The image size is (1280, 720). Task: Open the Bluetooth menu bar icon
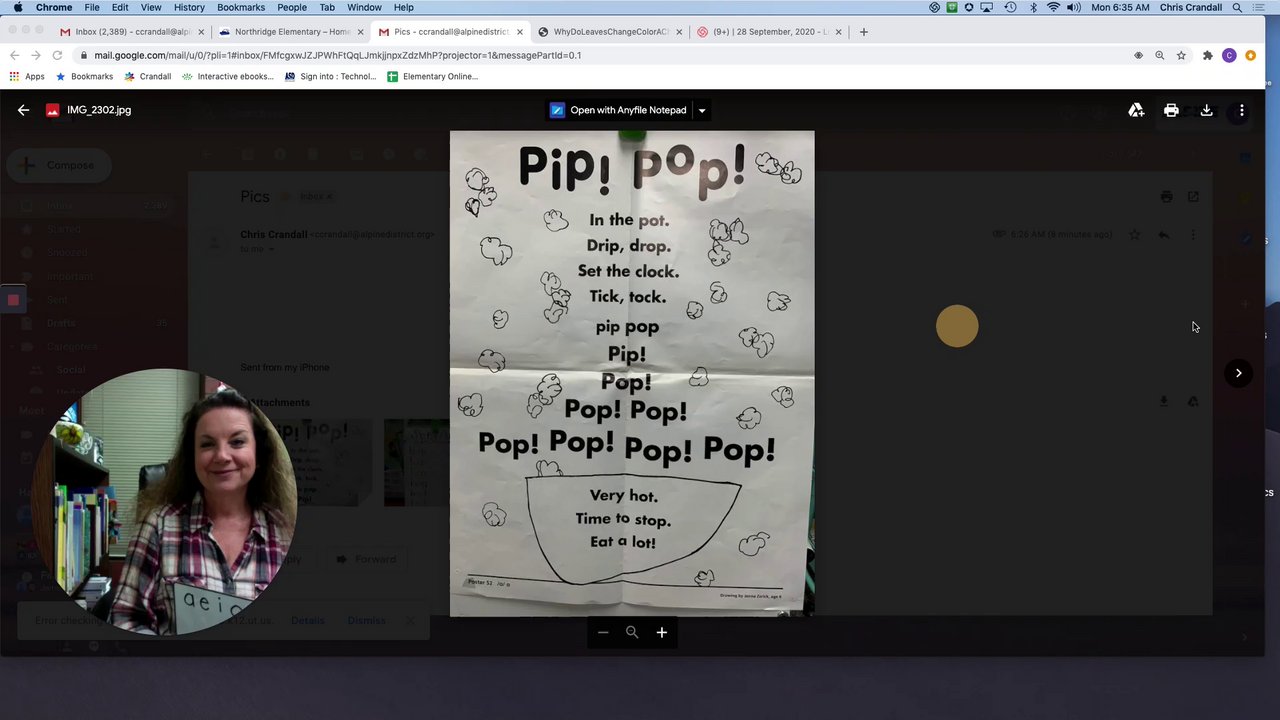1033,7
